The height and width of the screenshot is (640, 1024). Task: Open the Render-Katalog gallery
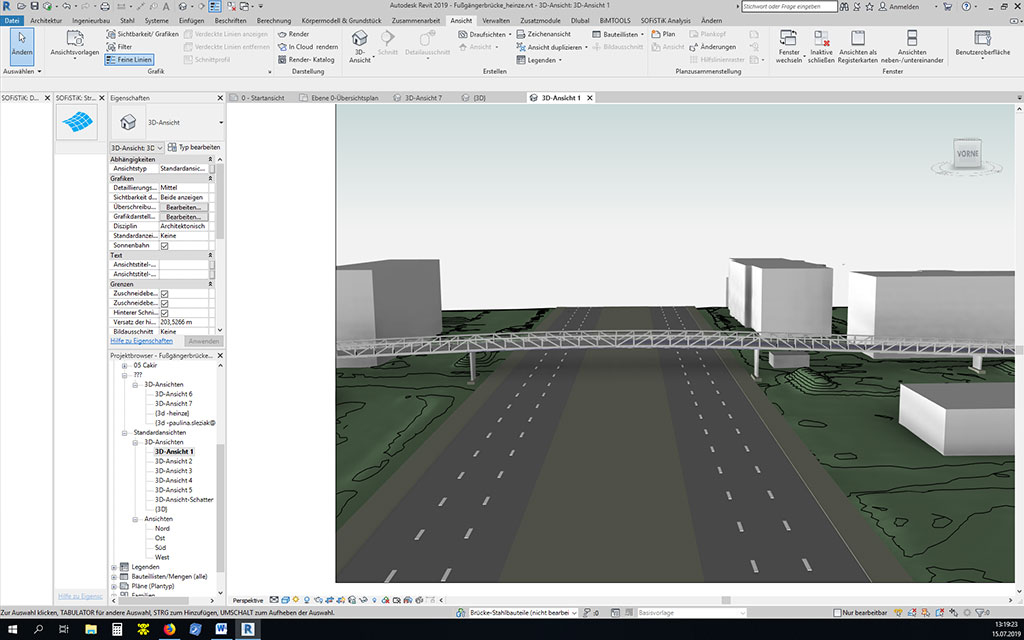[306, 60]
